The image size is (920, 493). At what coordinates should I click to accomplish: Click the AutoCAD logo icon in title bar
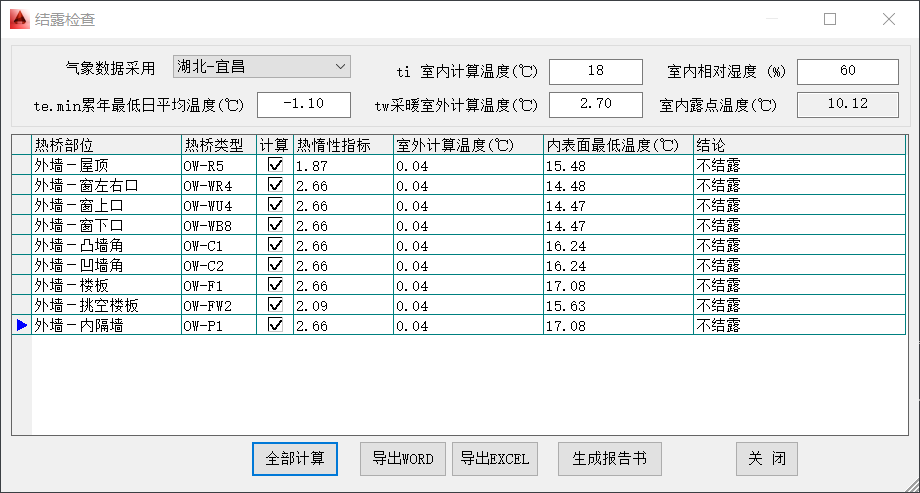coord(19,19)
